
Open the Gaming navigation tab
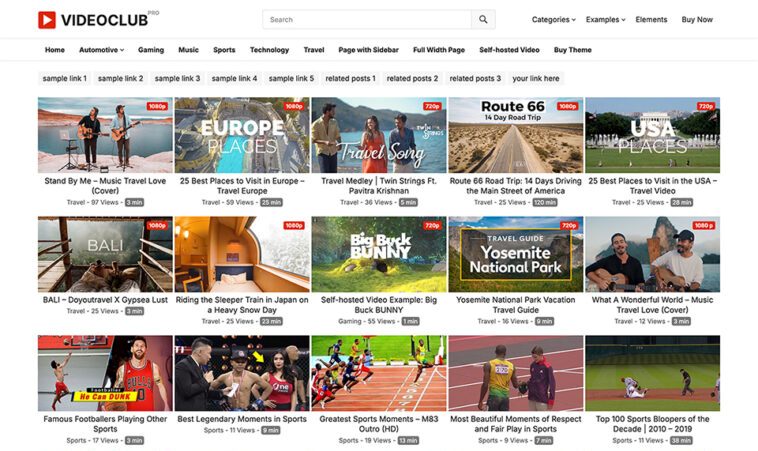(151, 49)
